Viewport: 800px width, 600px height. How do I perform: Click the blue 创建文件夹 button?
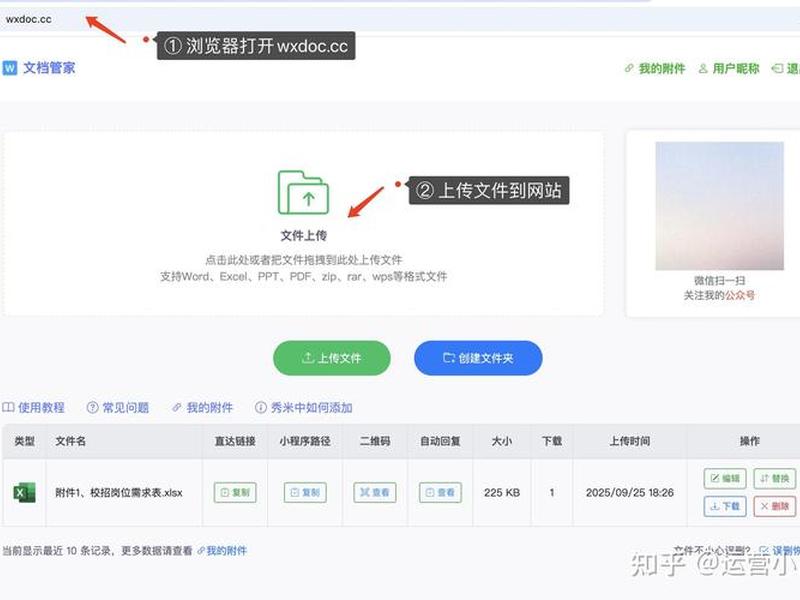478,358
